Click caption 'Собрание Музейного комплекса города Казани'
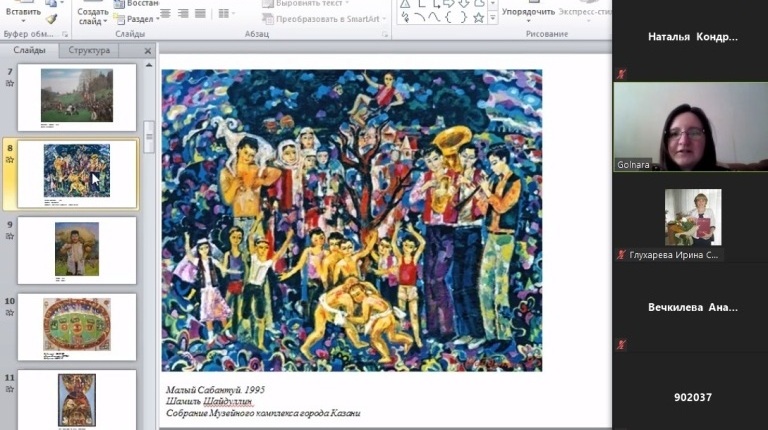The width and height of the screenshot is (768, 430). (263, 413)
